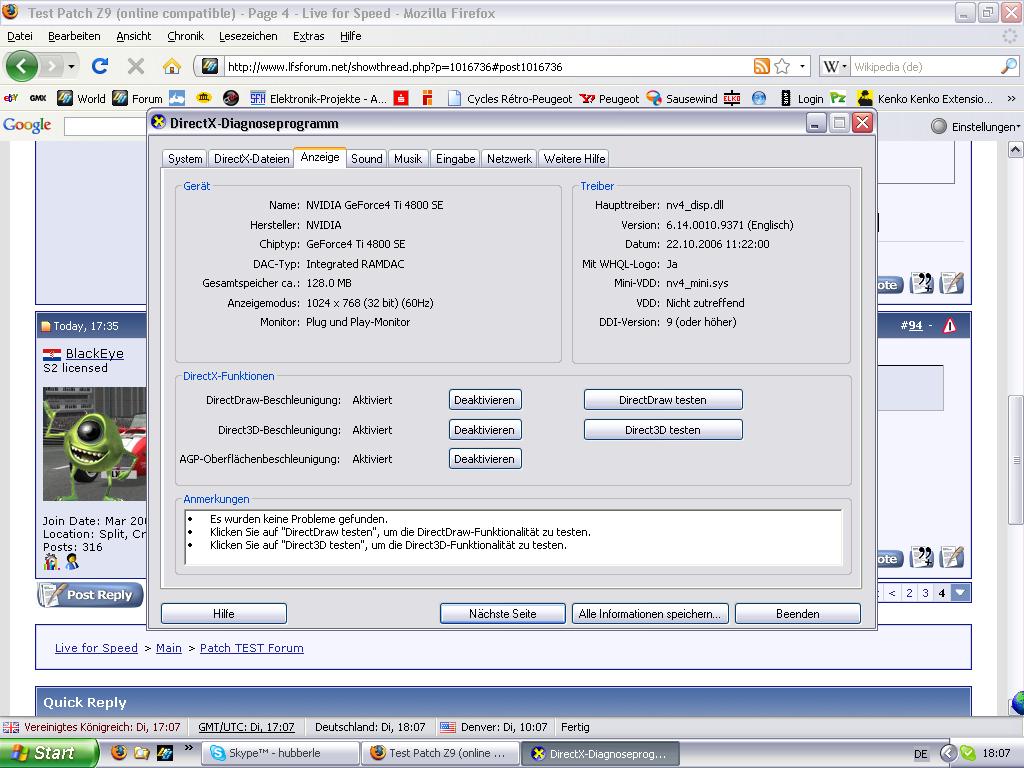
Task: Switch to the Netzwerk tab
Action: tap(509, 159)
